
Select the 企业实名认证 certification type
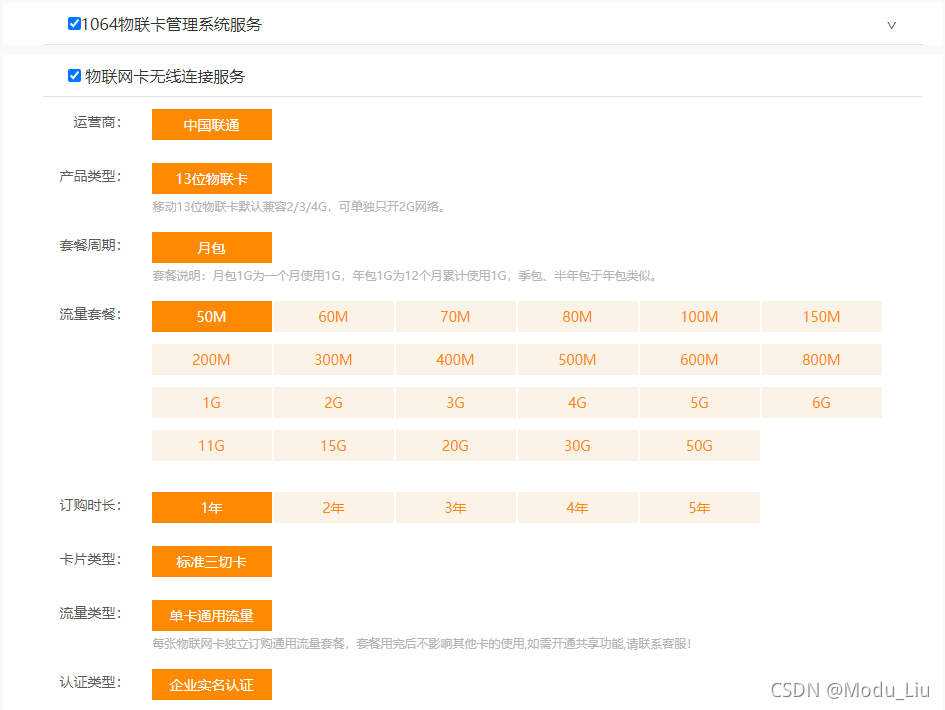tap(212, 684)
